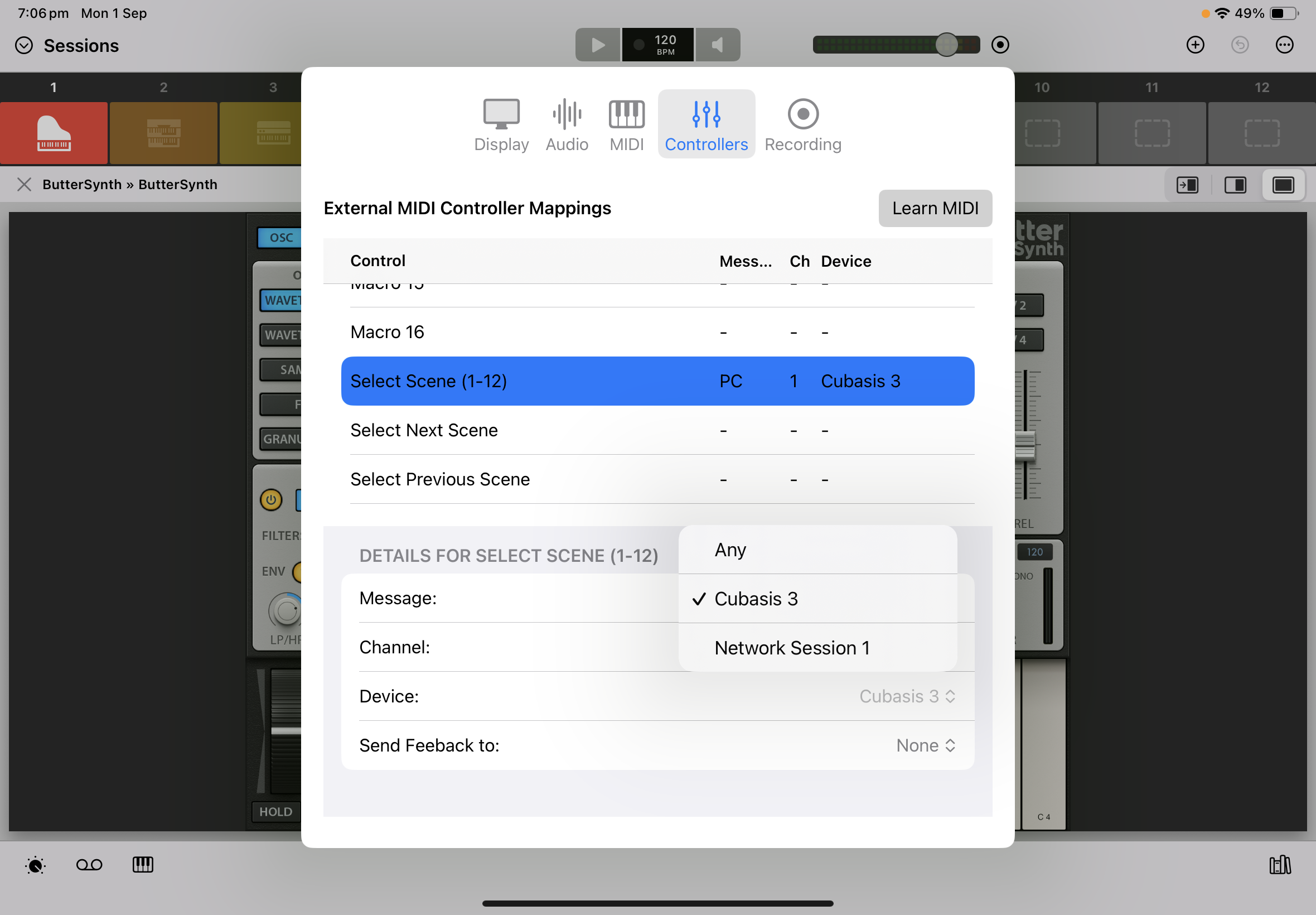Tap the Learn MIDI button
This screenshot has width=1316, height=915.
[x=935, y=208]
